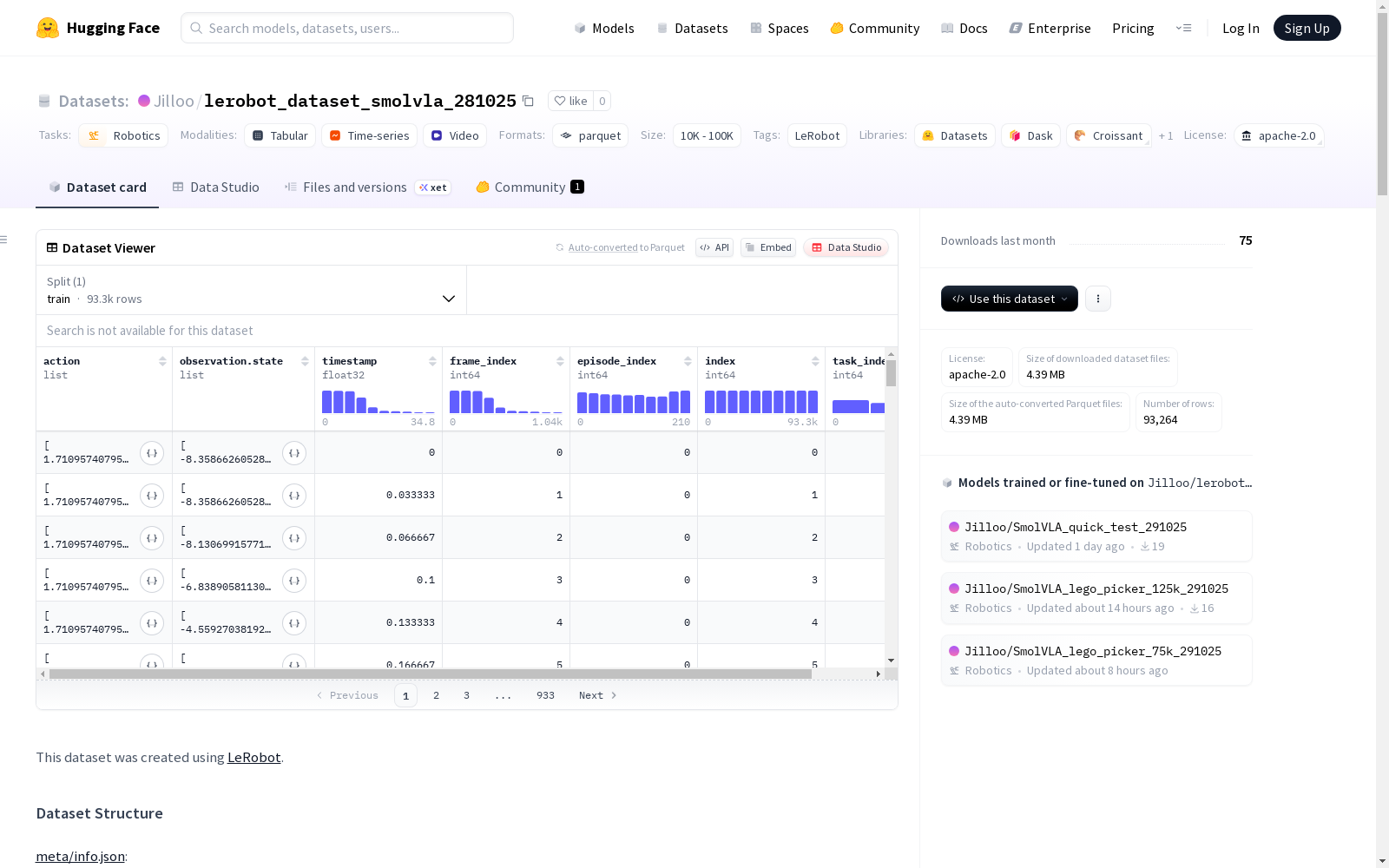Click the table horizontal scrollbar
This screenshot has height=868, width=1389.
tap(431, 674)
